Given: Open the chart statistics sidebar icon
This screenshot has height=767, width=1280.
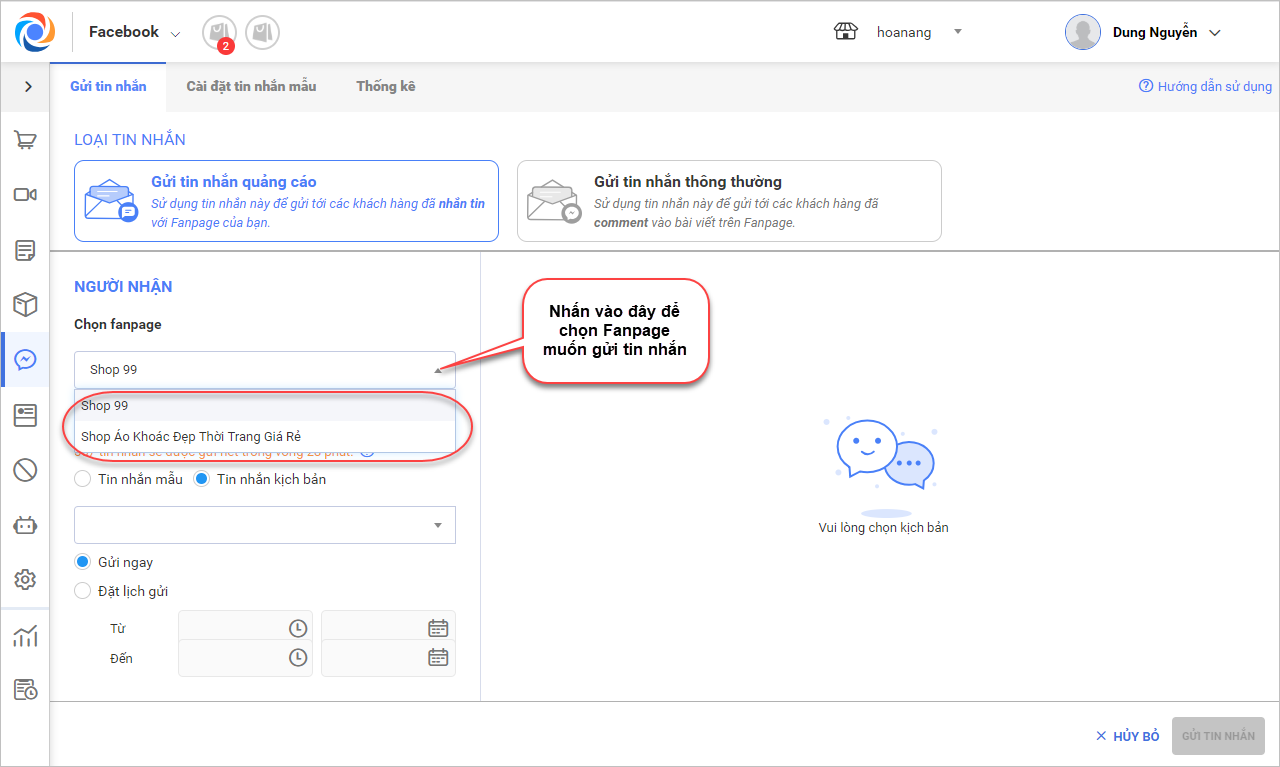Looking at the screenshot, I should (25, 636).
